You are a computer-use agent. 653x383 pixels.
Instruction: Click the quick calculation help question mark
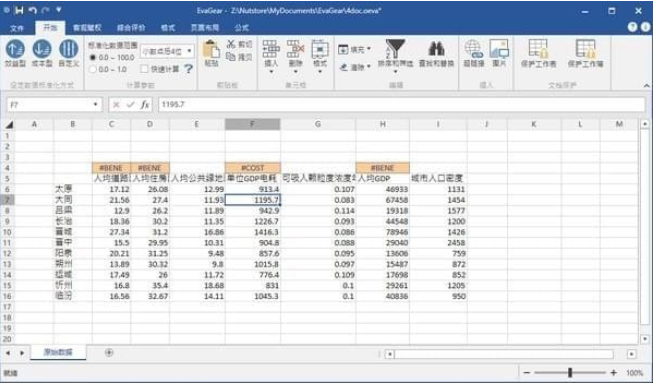pos(189,68)
